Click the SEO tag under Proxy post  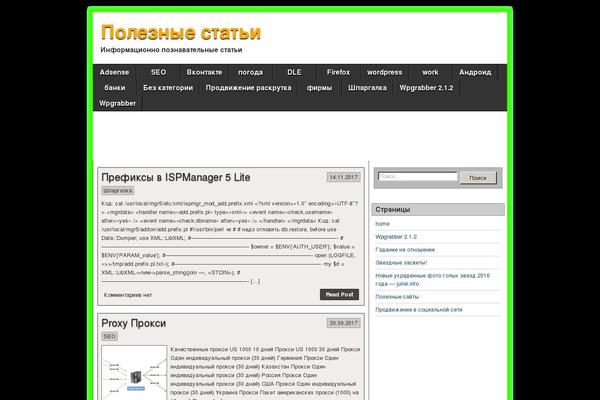point(109,336)
